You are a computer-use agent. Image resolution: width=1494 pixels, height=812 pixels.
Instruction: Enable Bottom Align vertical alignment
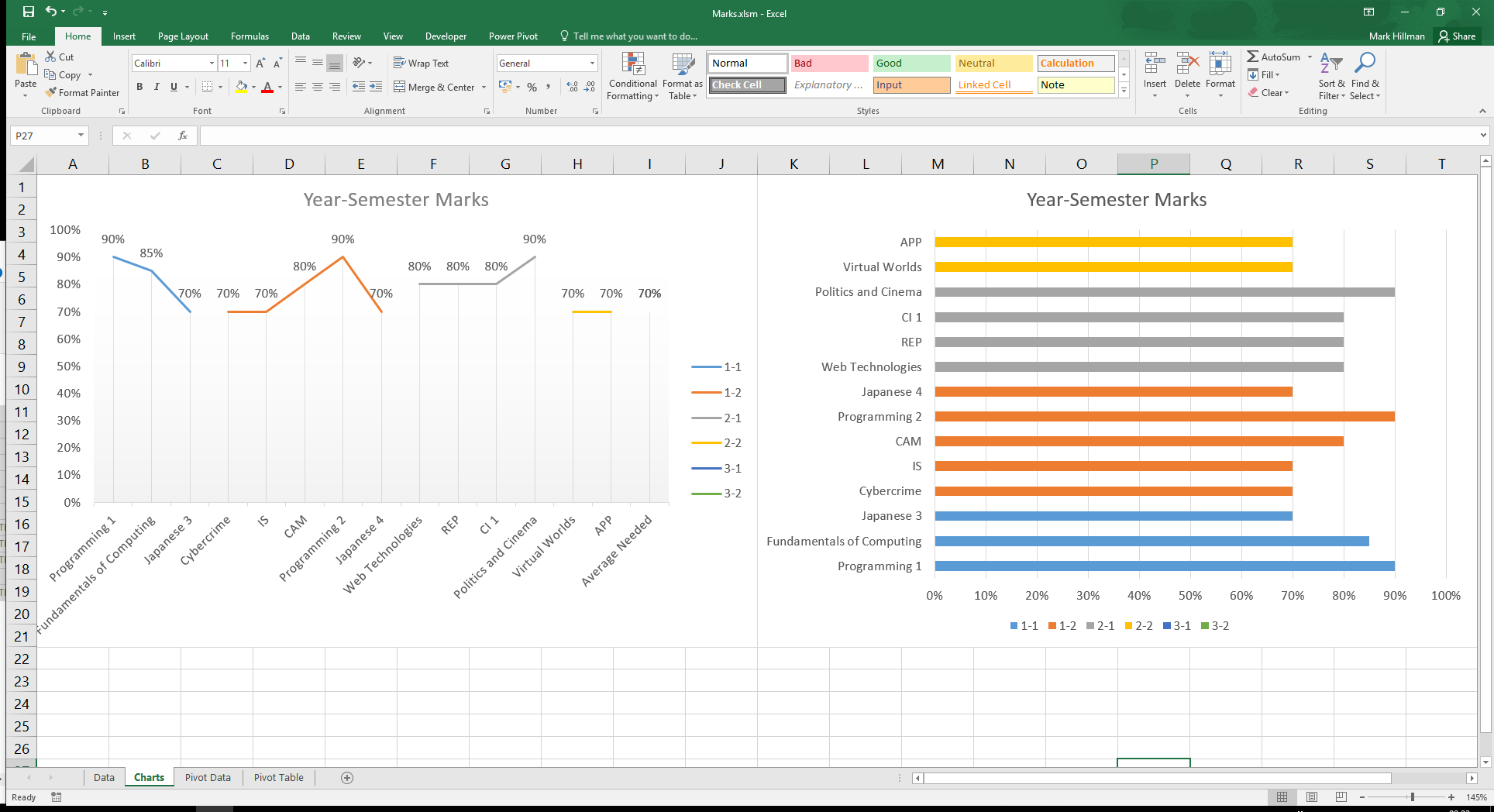[x=334, y=63]
